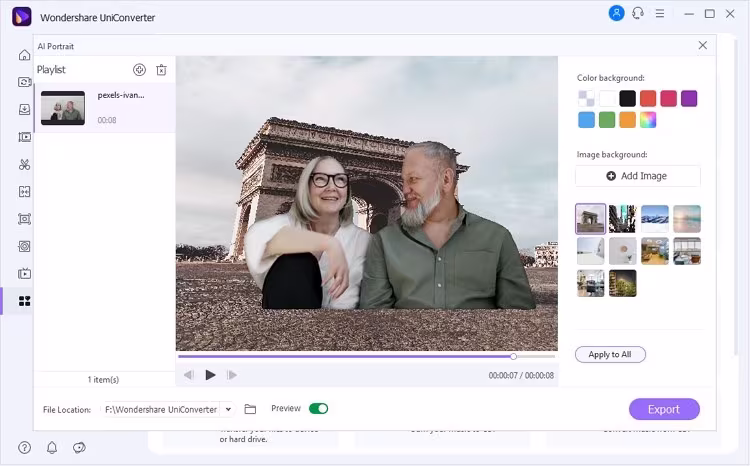750x466 pixels.
Task: Open the notifications bell icon
Action: 52,447
